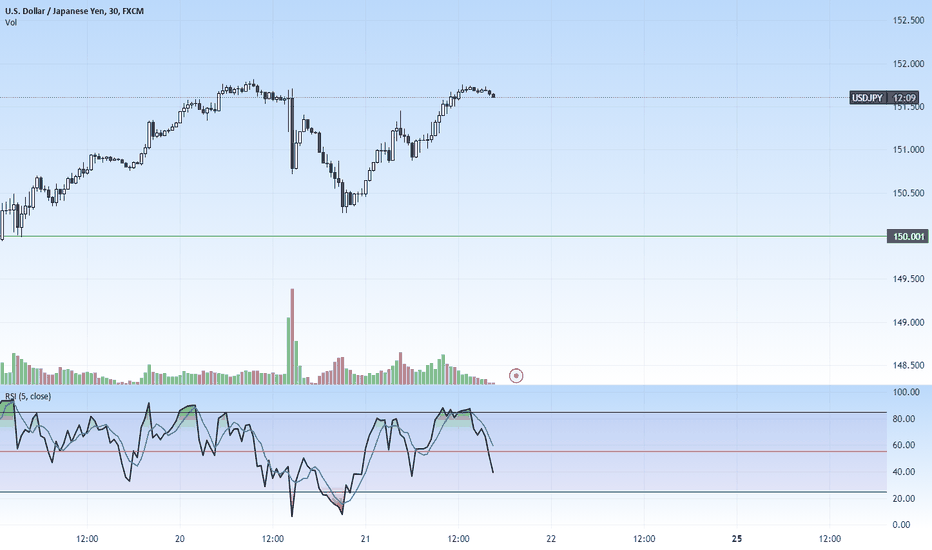
Task: Click the tallest red volume bar
Action: click(x=292, y=337)
